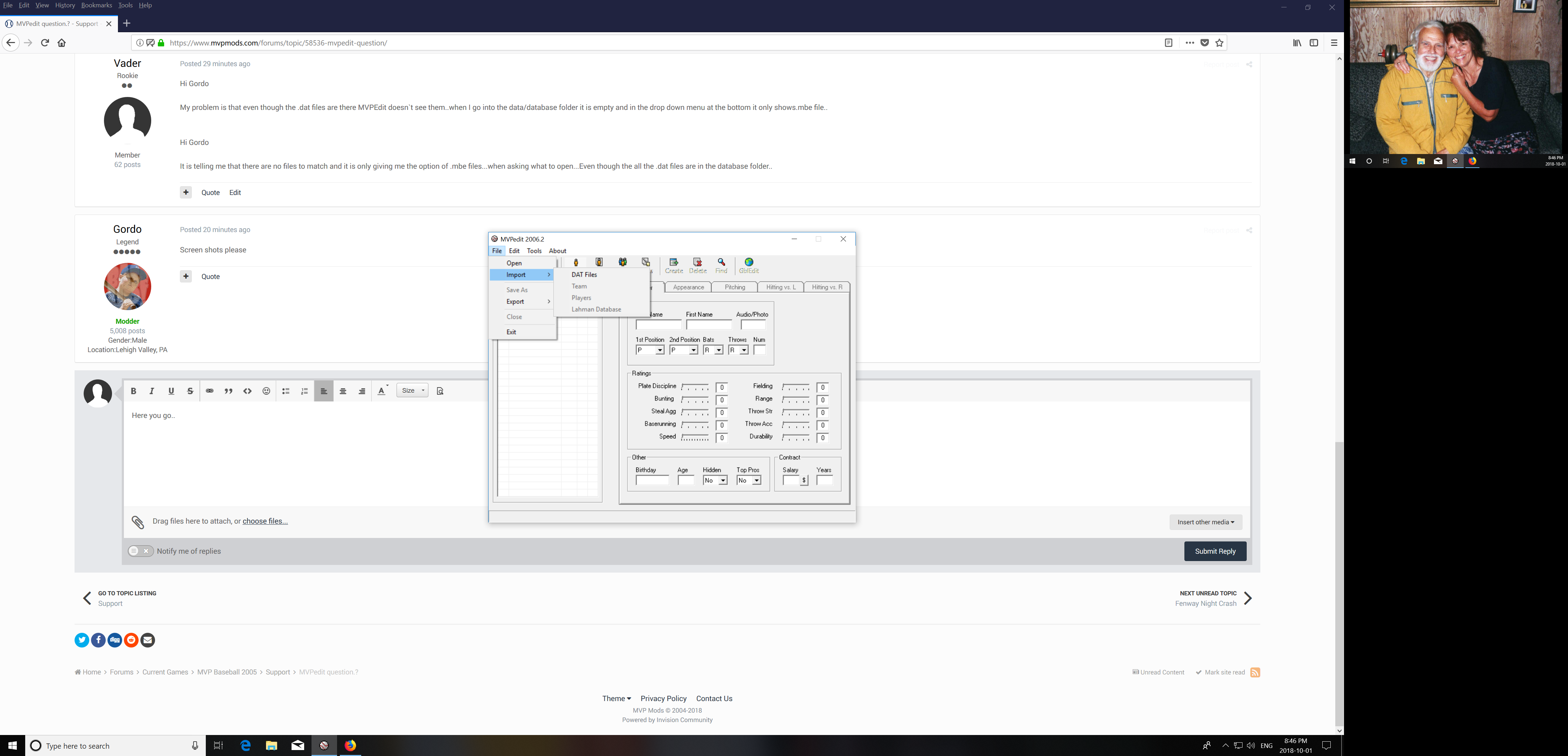Screen dimensions: 1568x756
Task: Open the Bats dropdown in MVPedit
Action: pyautogui.click(x=719, y=351)
